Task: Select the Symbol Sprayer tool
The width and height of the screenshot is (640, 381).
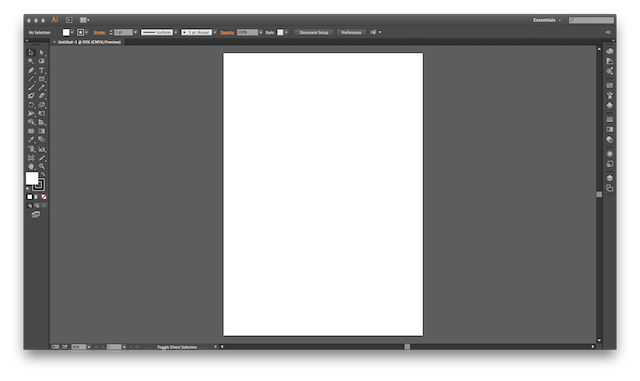Action: (x=31, y=149)
